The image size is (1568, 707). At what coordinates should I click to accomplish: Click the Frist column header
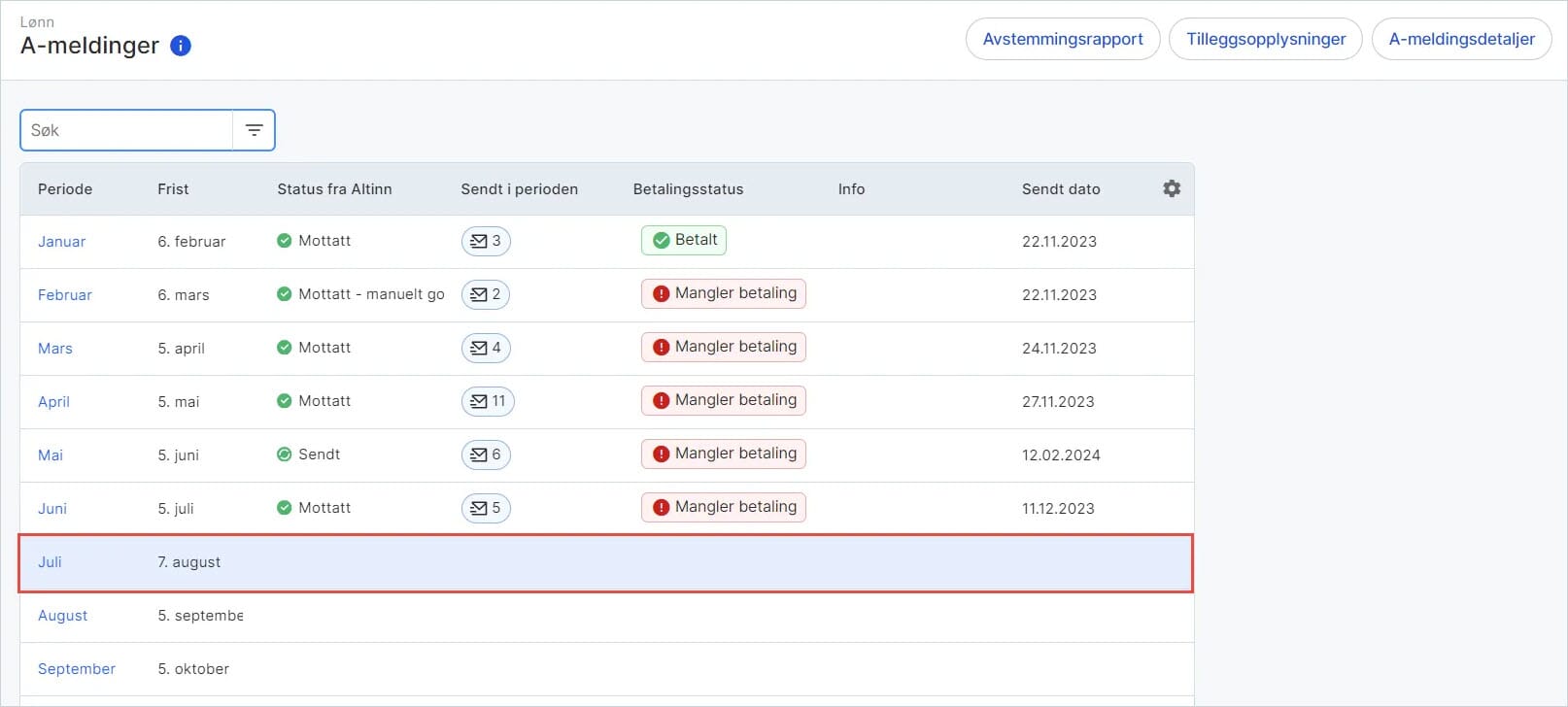click(173, 189)
